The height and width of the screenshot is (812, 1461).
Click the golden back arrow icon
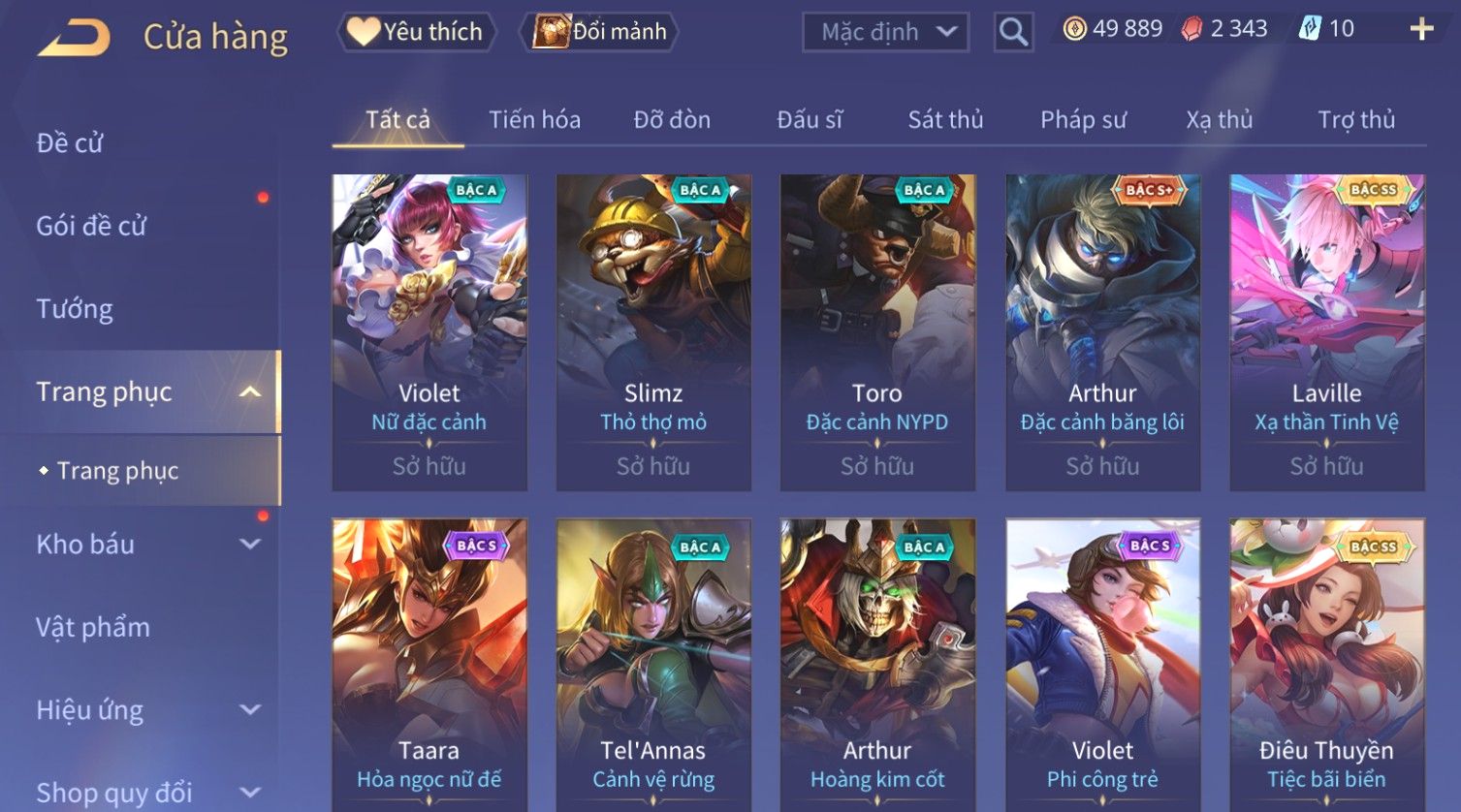point(74,37)
